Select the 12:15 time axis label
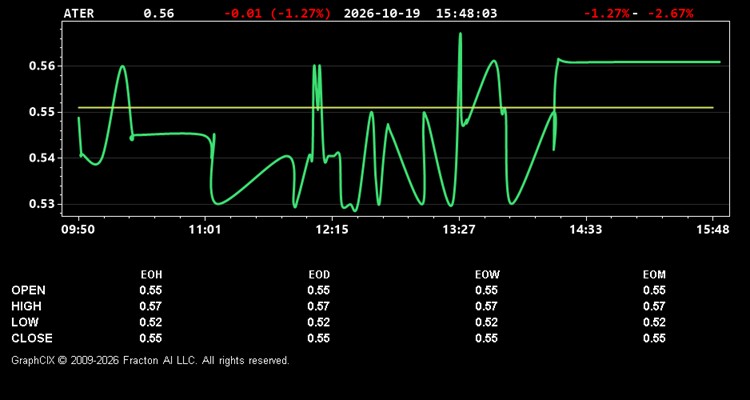 pyautogui.click(x=332, y=230)
